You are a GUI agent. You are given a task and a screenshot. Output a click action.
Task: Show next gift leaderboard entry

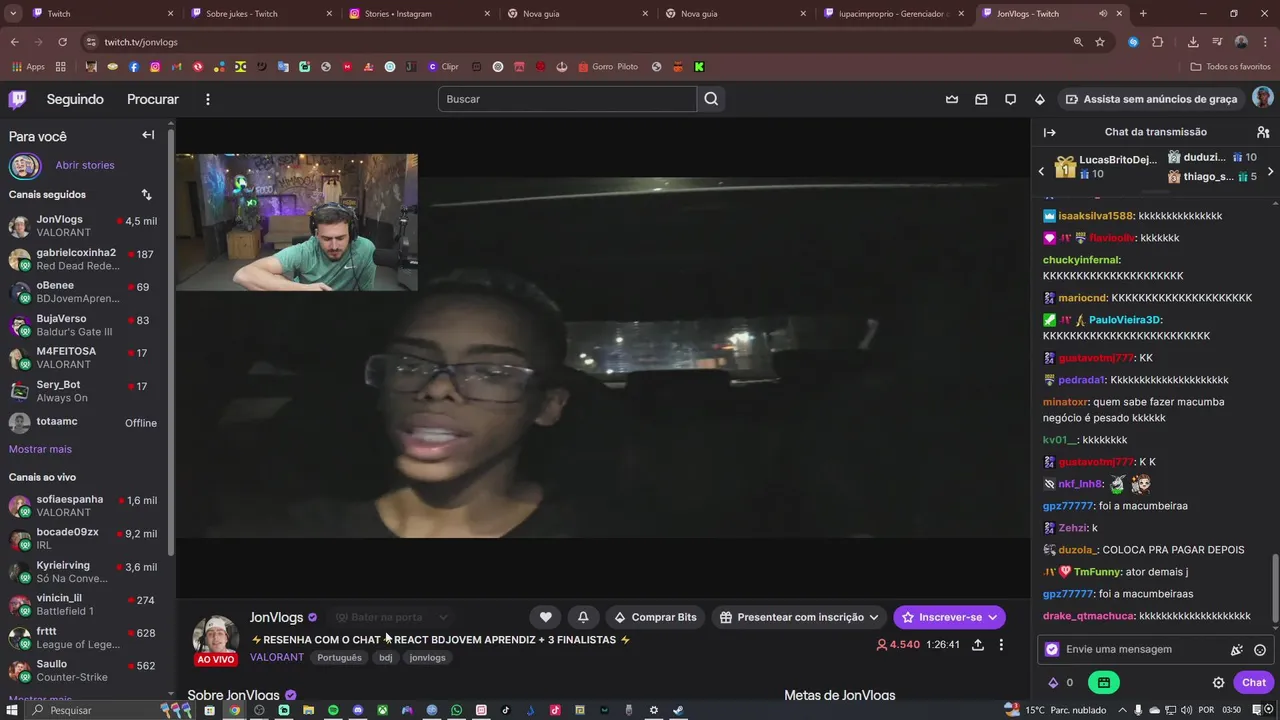(x=1271, y=171)
